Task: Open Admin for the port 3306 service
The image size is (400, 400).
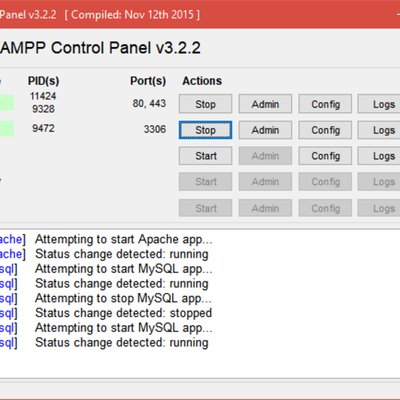Action: point(265,130)
